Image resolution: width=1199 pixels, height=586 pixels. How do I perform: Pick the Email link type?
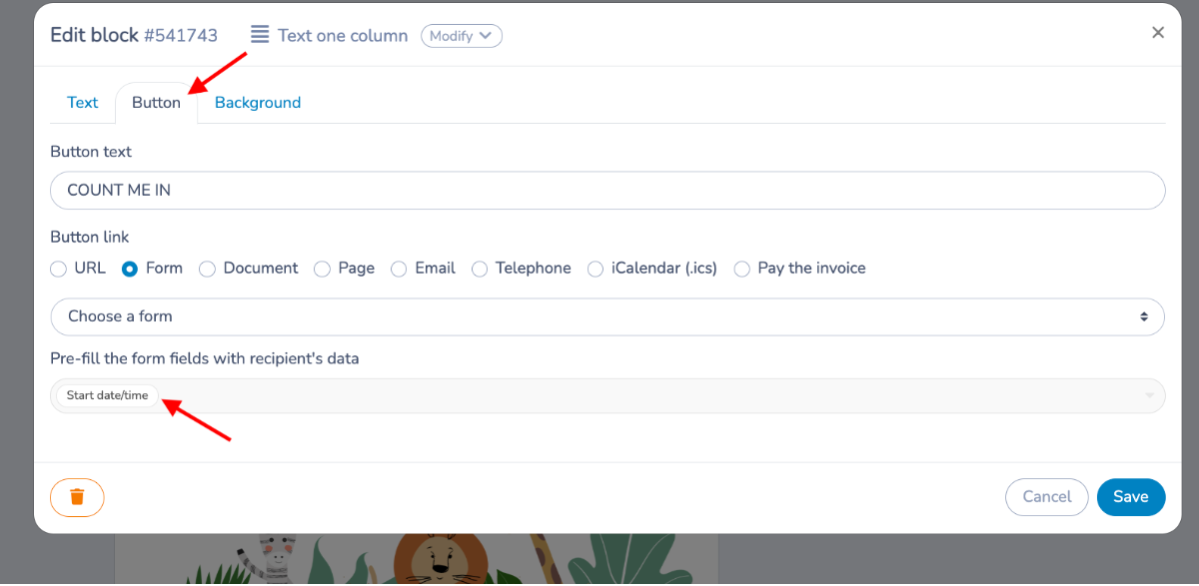click(x=398, y=269)
